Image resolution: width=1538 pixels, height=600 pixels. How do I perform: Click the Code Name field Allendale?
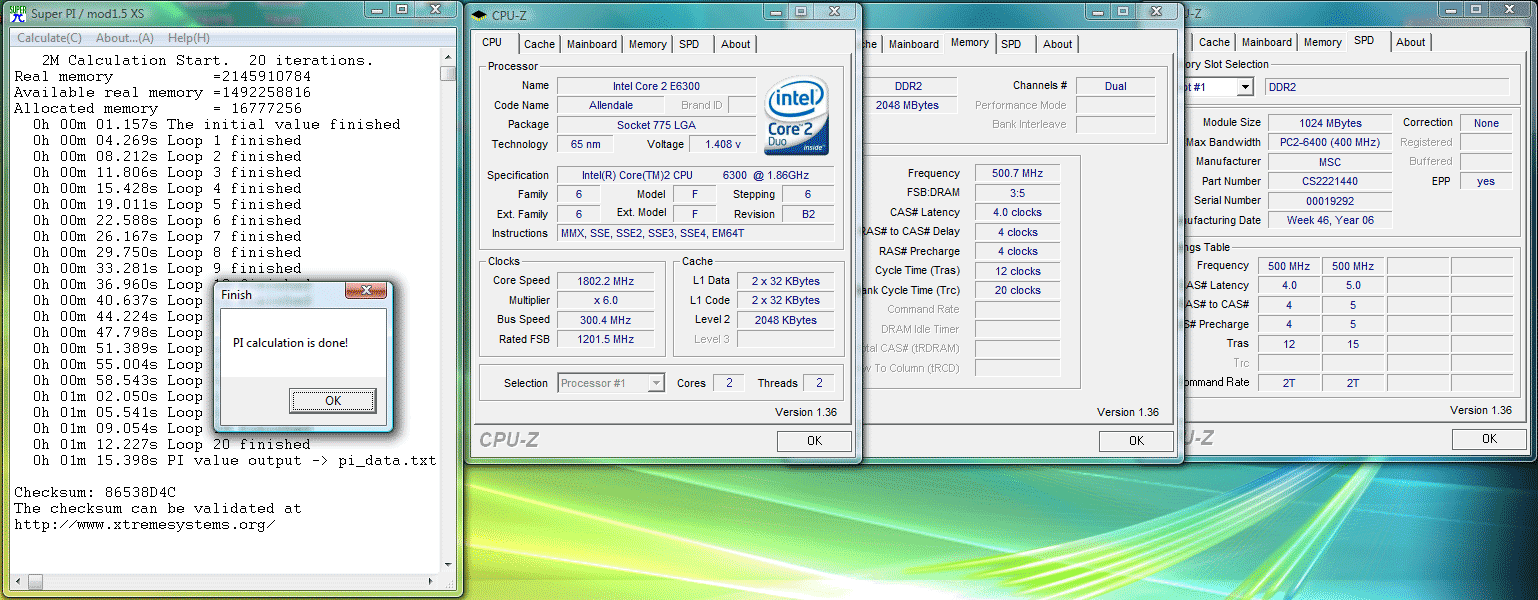coord(611,105)
